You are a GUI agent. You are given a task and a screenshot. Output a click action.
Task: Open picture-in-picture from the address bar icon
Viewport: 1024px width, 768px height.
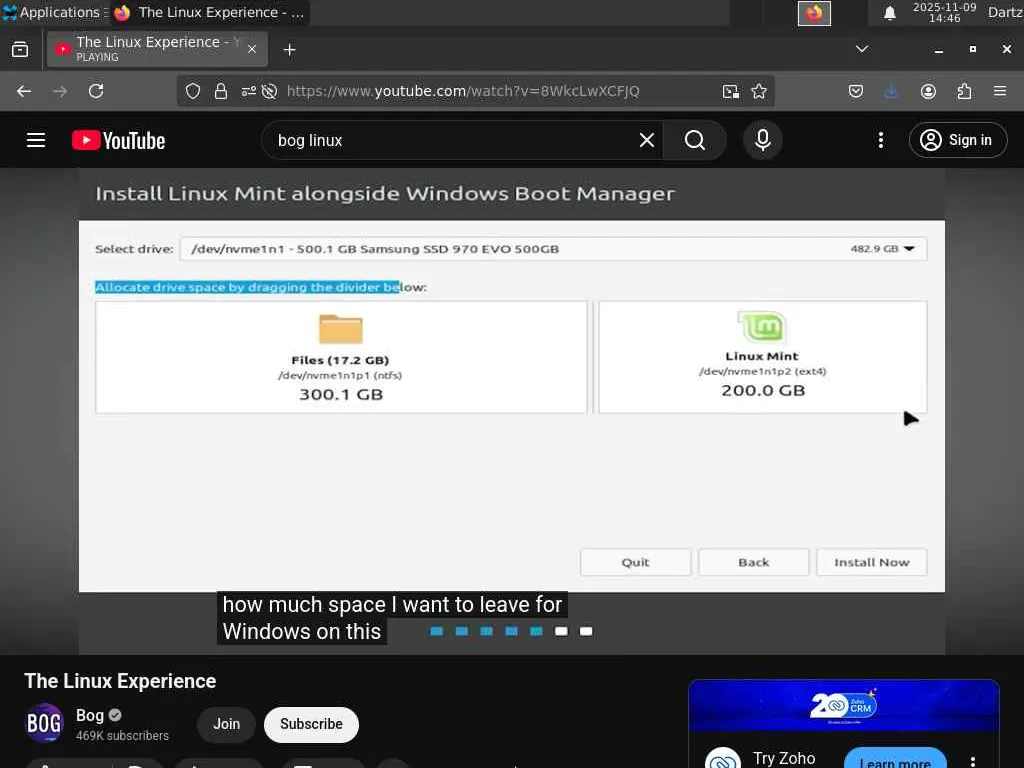731,91
